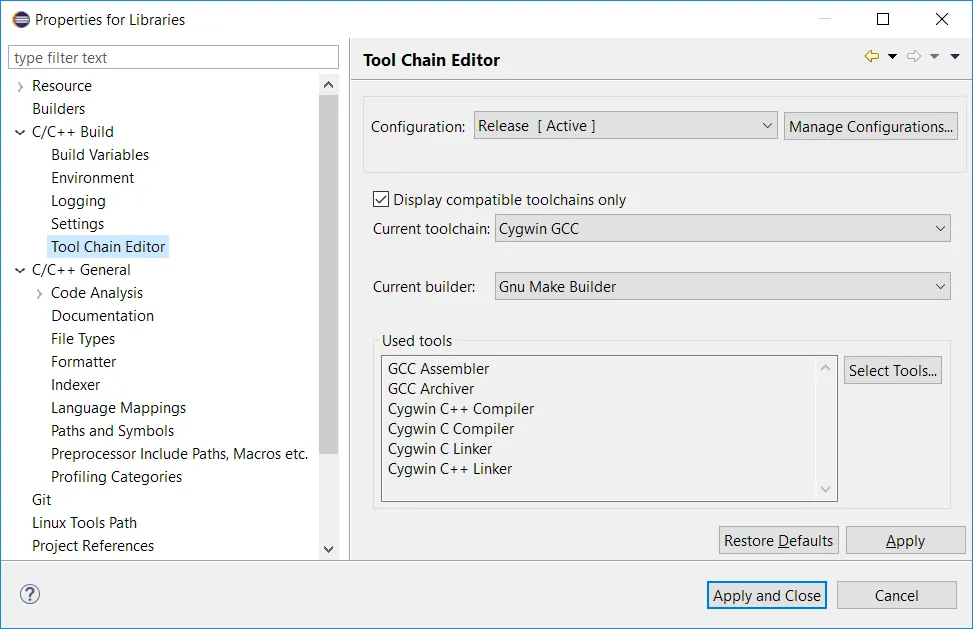Image resolution: width=973 pixels, height=629 pixels.
Task: Expand the Code Analysis tree node
Action: pyautogui.click(x=39, y=294)
